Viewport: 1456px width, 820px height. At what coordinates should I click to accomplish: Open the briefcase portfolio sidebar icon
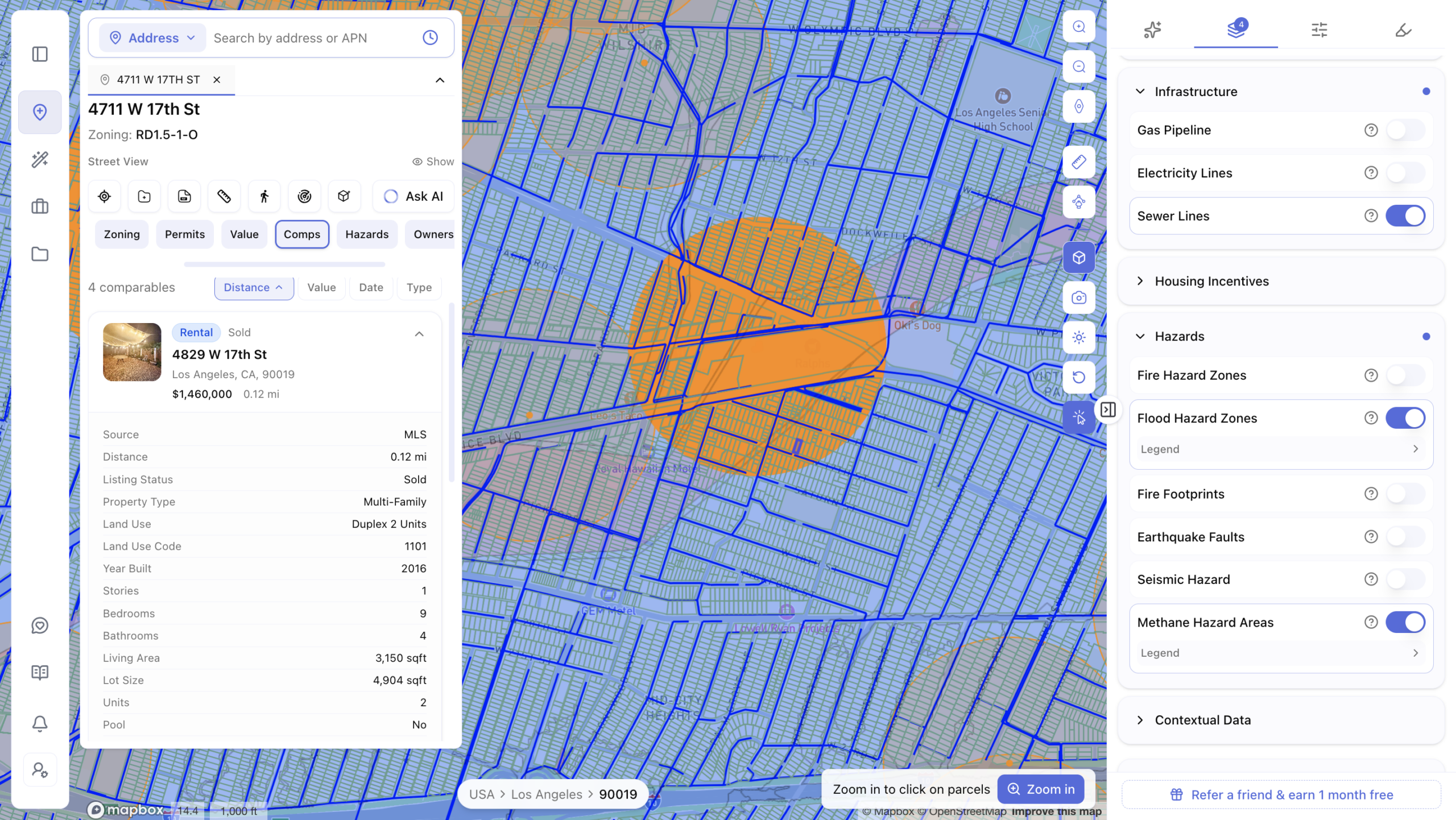(x=40, y=206)
